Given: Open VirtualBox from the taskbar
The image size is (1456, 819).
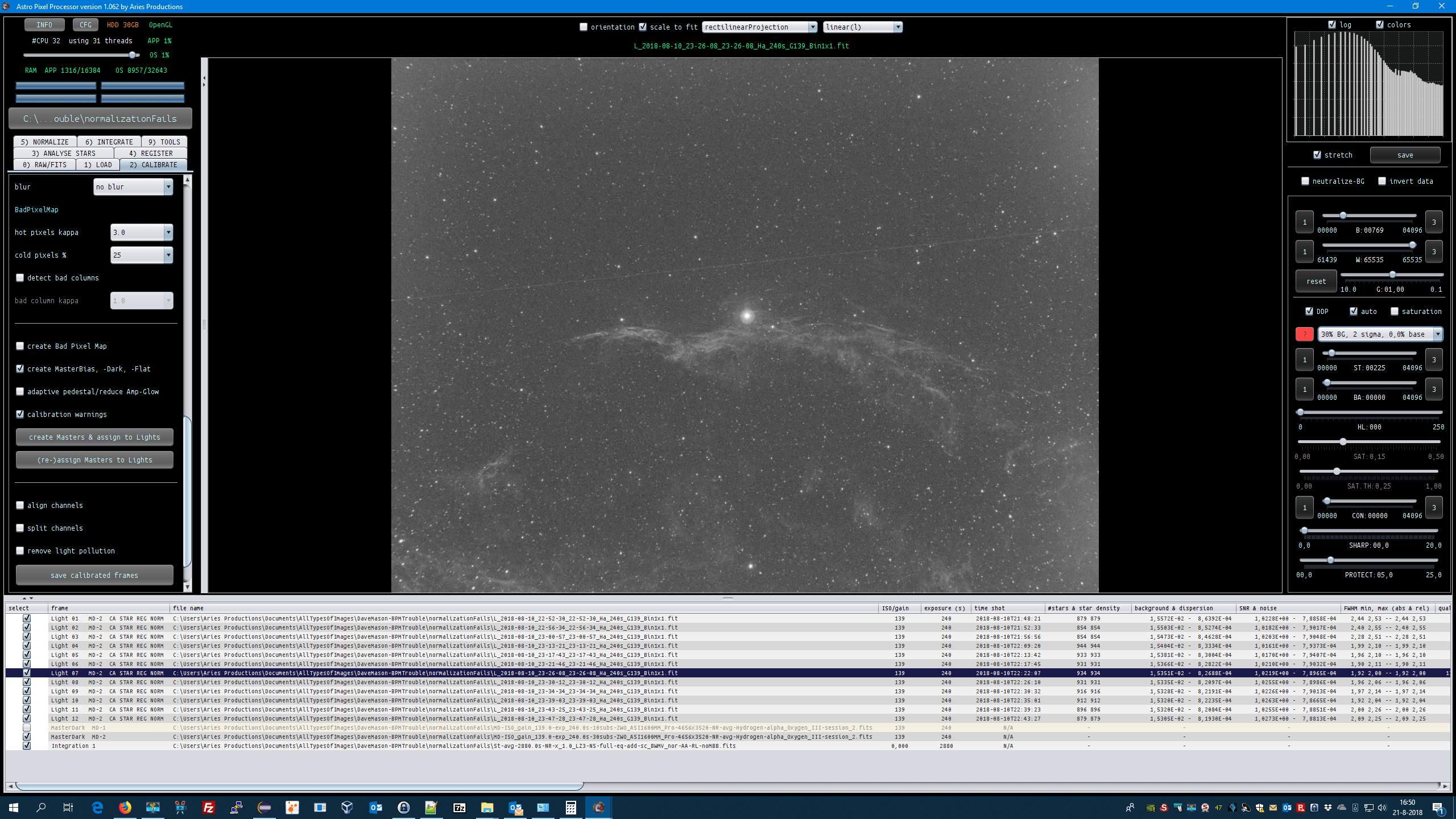Looking at the screenshot, I should (347, 807).
